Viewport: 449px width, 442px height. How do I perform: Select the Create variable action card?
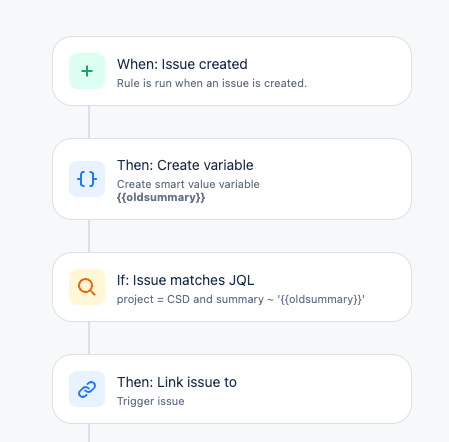(232, 179)
